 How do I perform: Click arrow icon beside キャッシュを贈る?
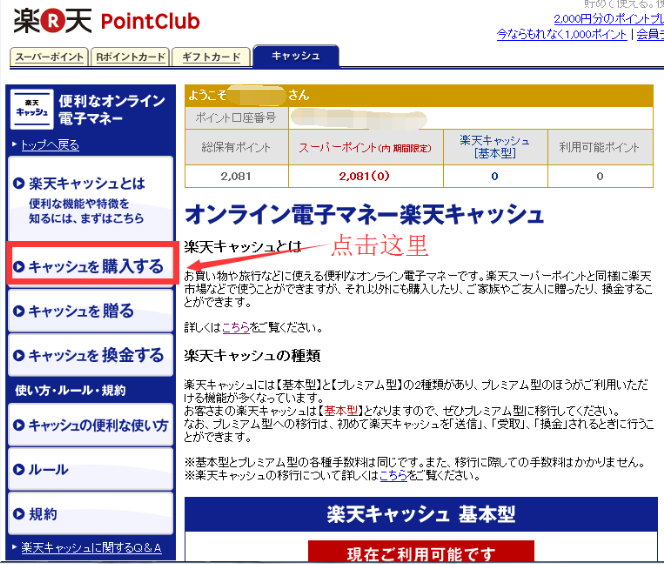pos(19,311)
